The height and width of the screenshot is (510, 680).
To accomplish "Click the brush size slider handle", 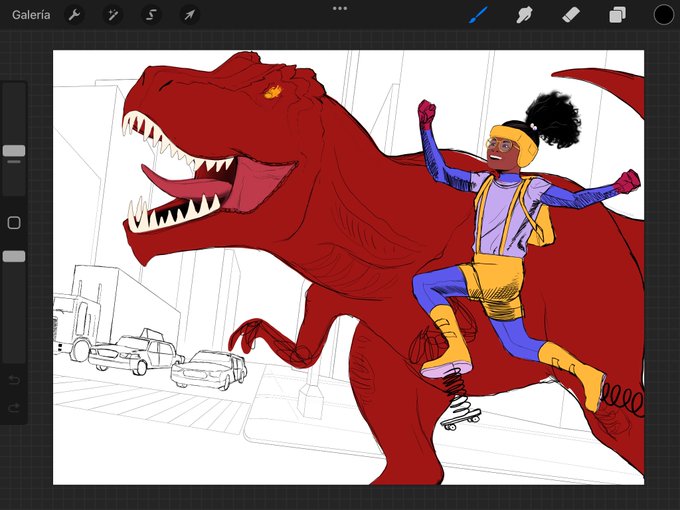I will (x=14, y=152).
